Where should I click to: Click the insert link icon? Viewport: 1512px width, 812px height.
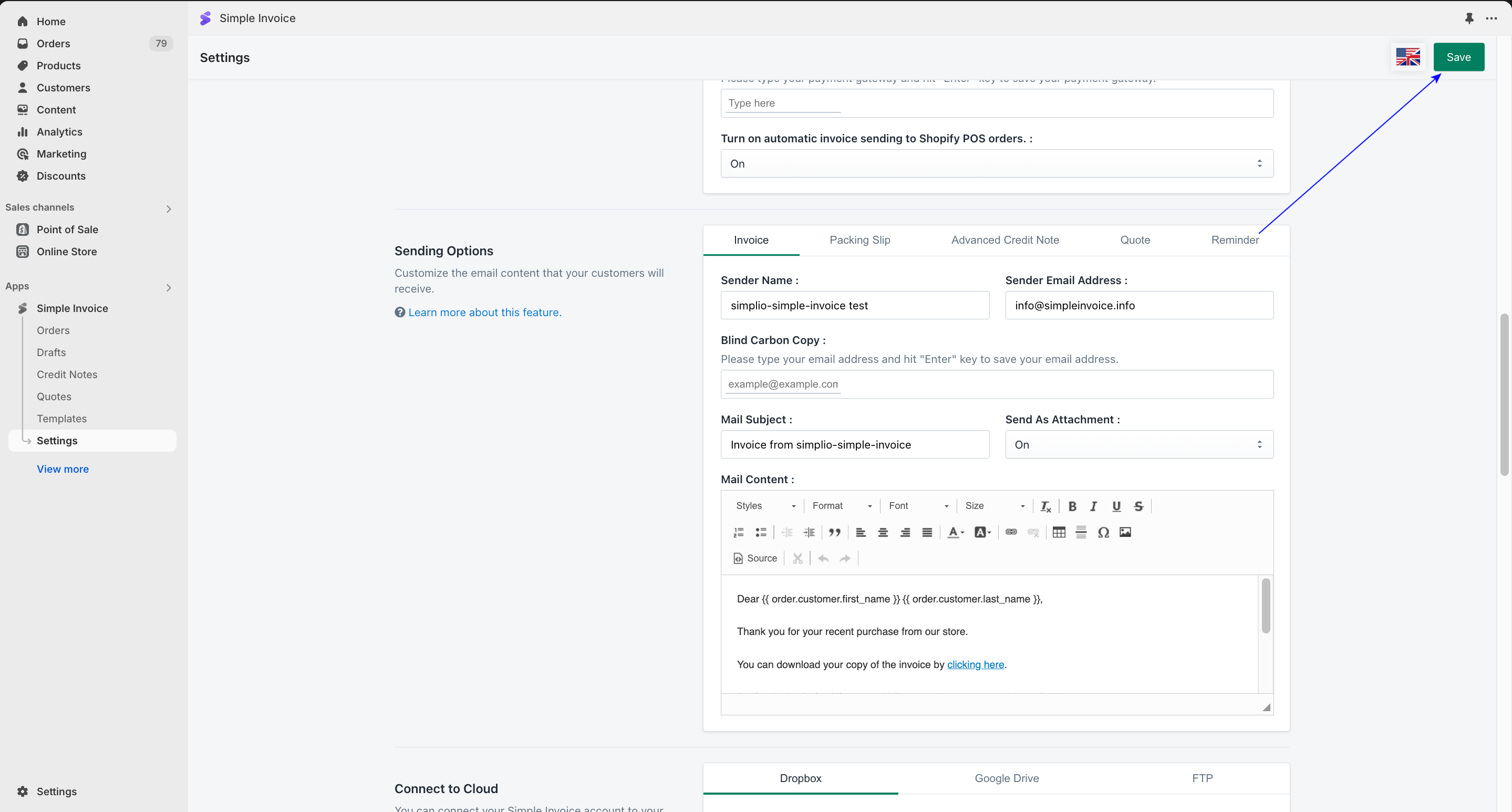click(x=1011, y=532)
